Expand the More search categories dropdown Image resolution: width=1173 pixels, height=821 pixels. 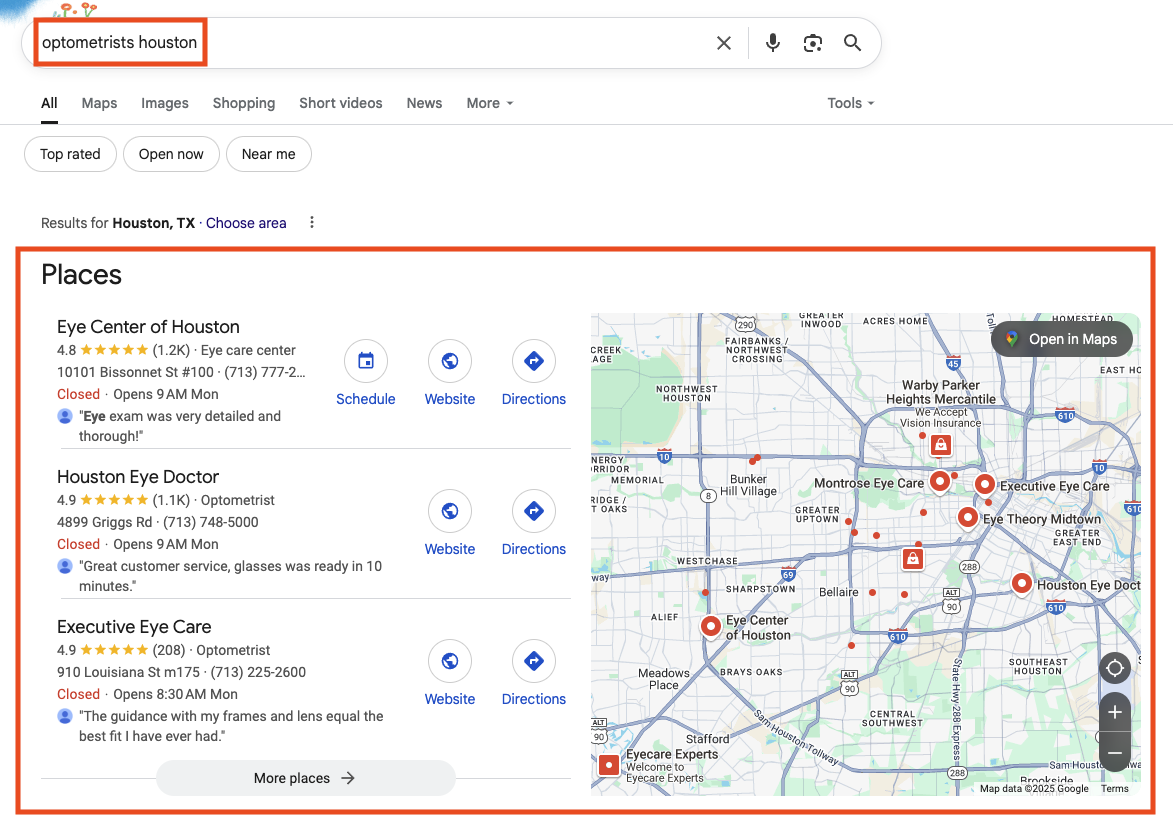489,103
